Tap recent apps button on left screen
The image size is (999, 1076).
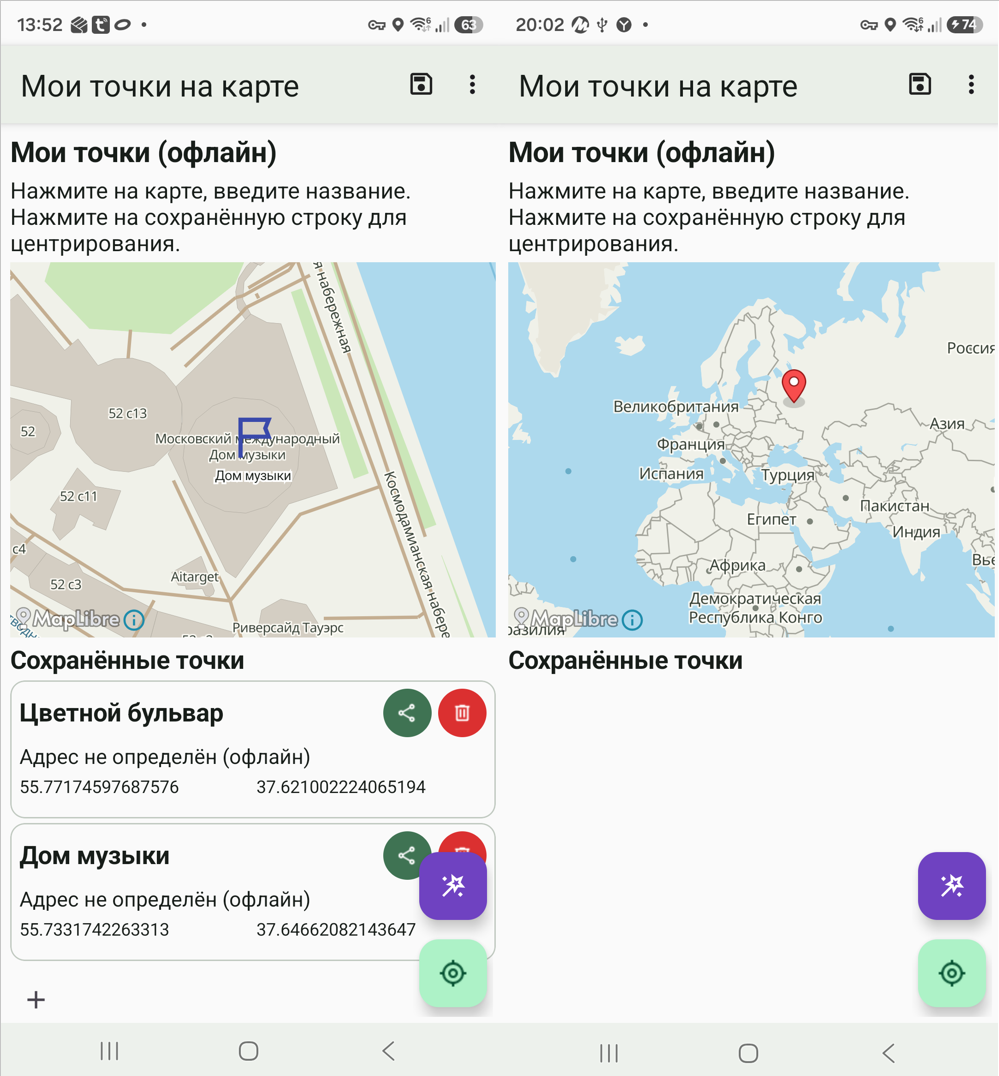tap(109, 1051)
